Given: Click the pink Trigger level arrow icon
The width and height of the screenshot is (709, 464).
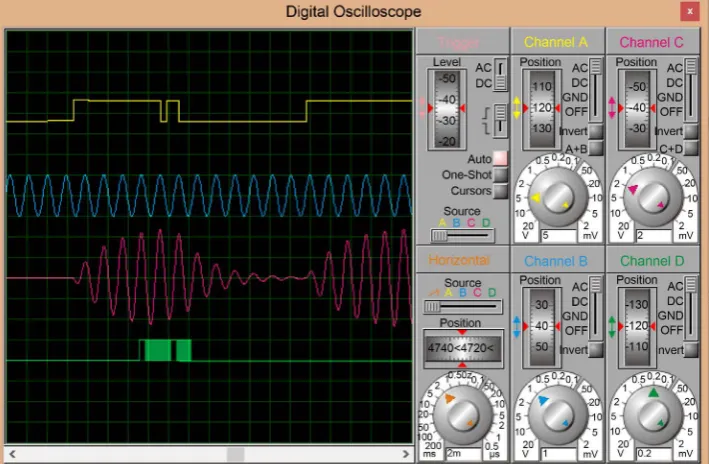Looking at the screenshot, I should coord(422,108).
